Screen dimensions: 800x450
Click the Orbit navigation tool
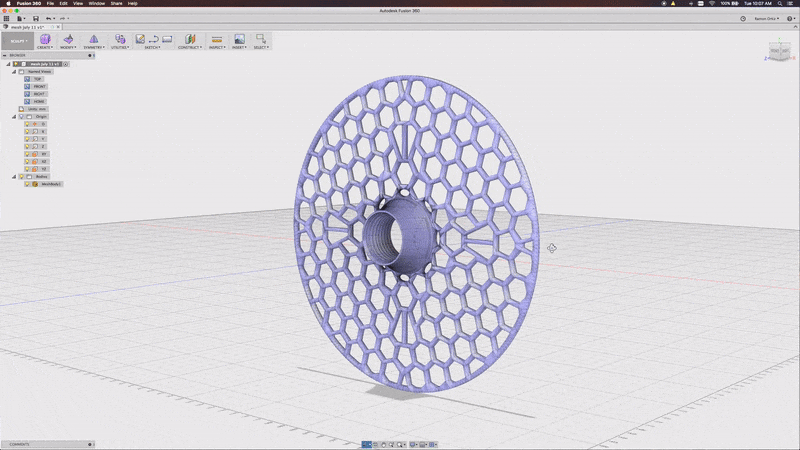tap(366, 445)
